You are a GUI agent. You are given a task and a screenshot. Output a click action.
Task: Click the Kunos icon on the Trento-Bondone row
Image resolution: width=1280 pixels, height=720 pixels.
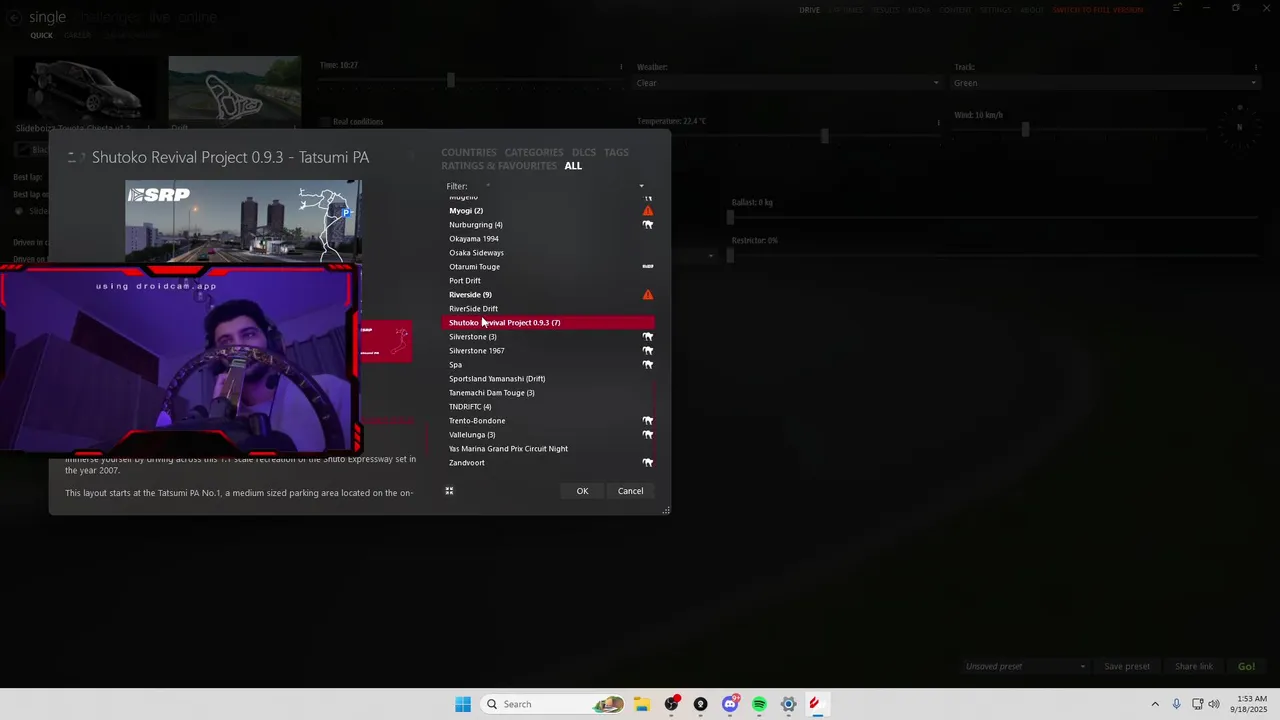[x=648, y=421]
